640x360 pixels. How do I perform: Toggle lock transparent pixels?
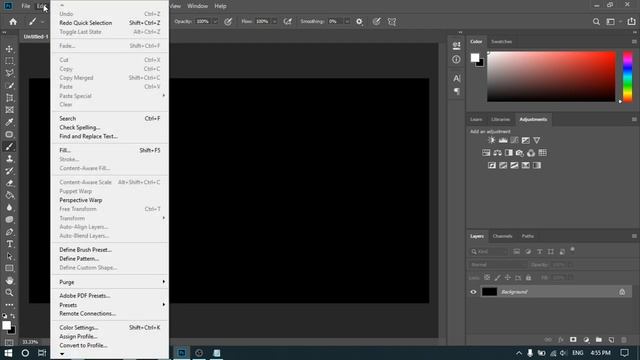click(487, 278)
